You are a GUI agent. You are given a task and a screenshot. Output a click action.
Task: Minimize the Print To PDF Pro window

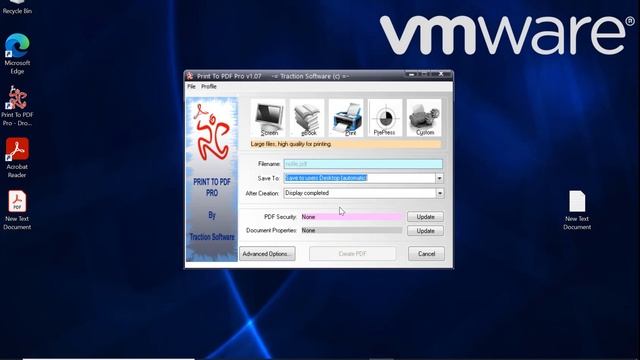pos(411,75)
